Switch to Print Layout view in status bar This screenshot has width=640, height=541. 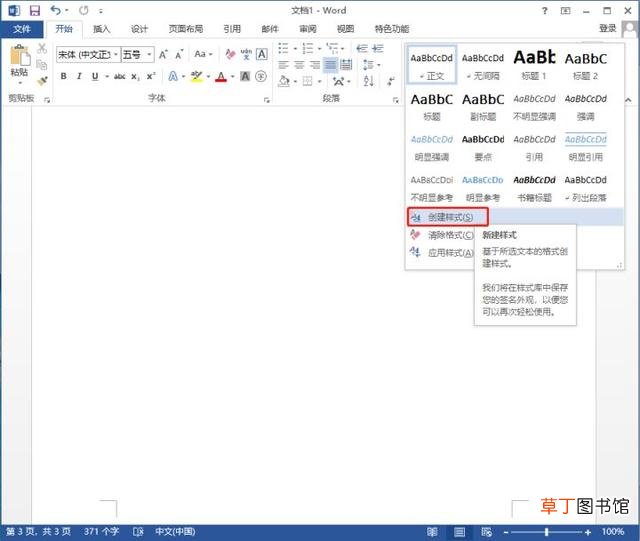(x=460, y=532)
